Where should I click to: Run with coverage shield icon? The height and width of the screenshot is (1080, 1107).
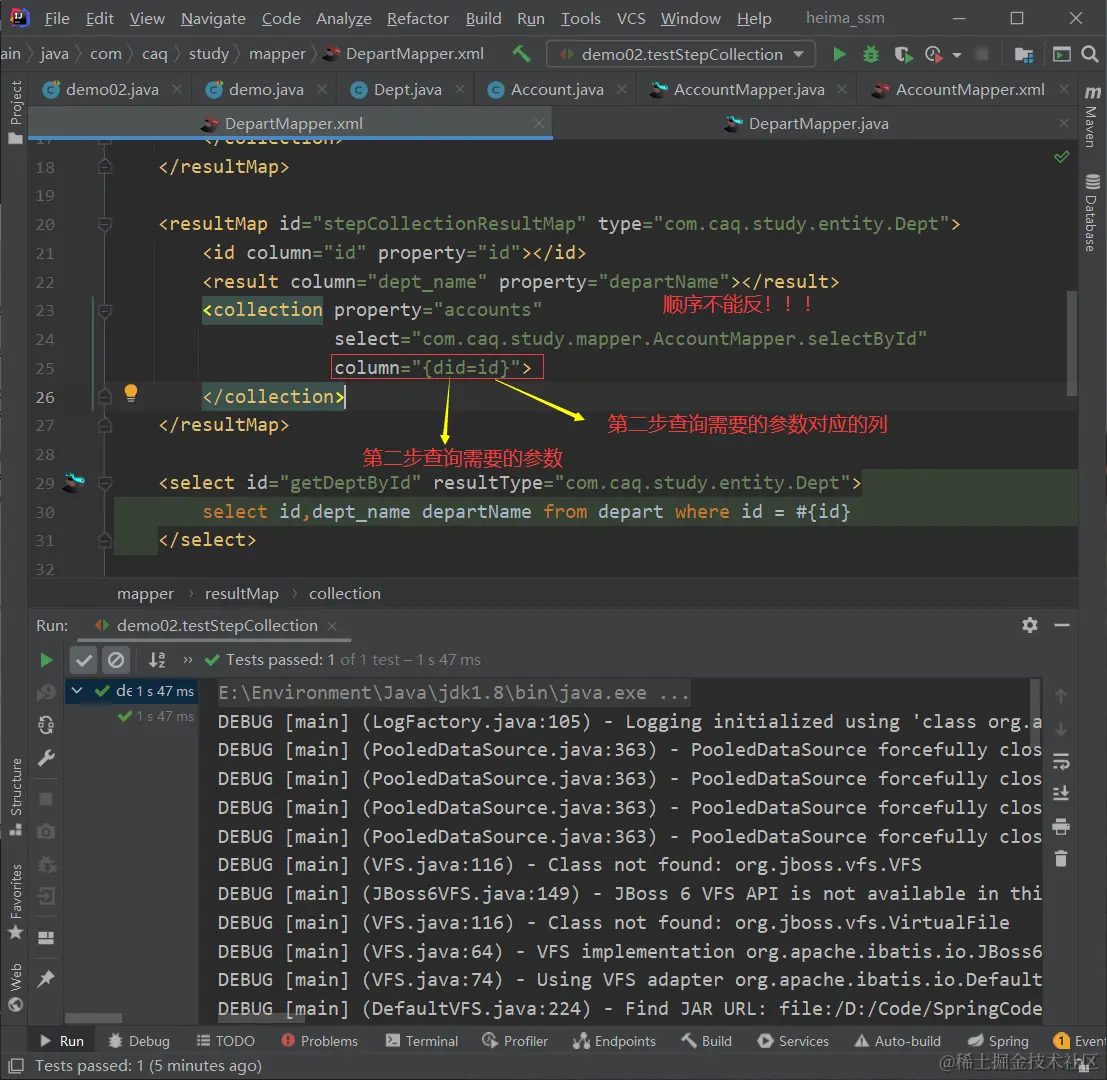pyautogui.click(x=902, y=54)
